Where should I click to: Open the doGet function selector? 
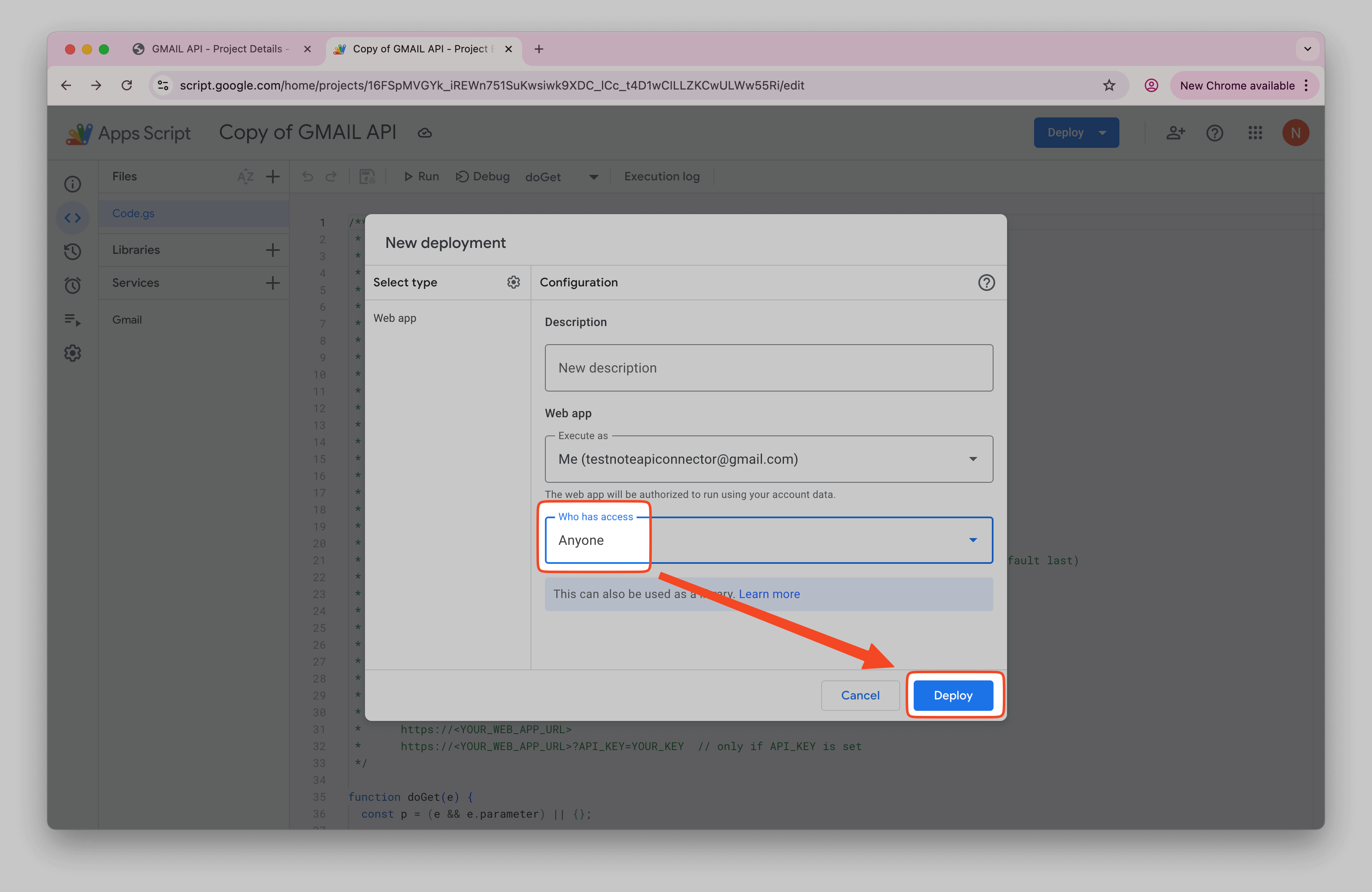pyautogui.click(x=561, y=177)
